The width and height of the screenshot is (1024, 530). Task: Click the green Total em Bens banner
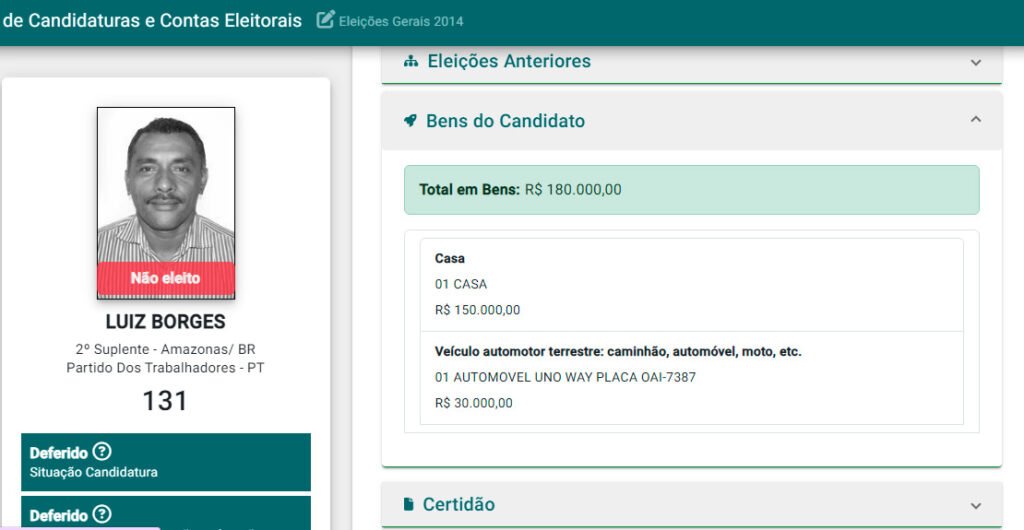coord(691,190)
